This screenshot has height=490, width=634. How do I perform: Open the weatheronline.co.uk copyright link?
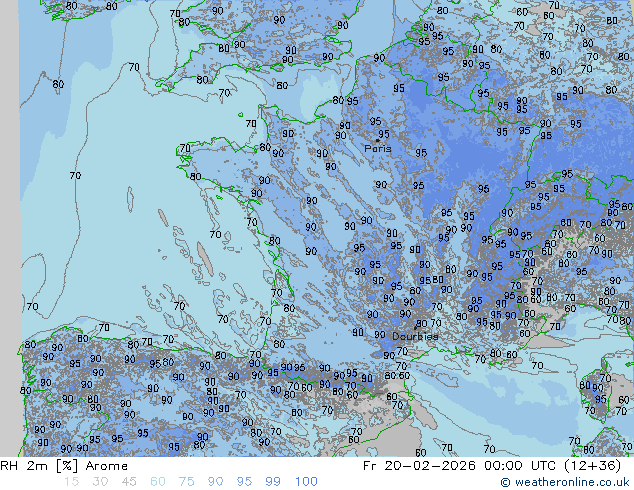[x=565, y=482]
